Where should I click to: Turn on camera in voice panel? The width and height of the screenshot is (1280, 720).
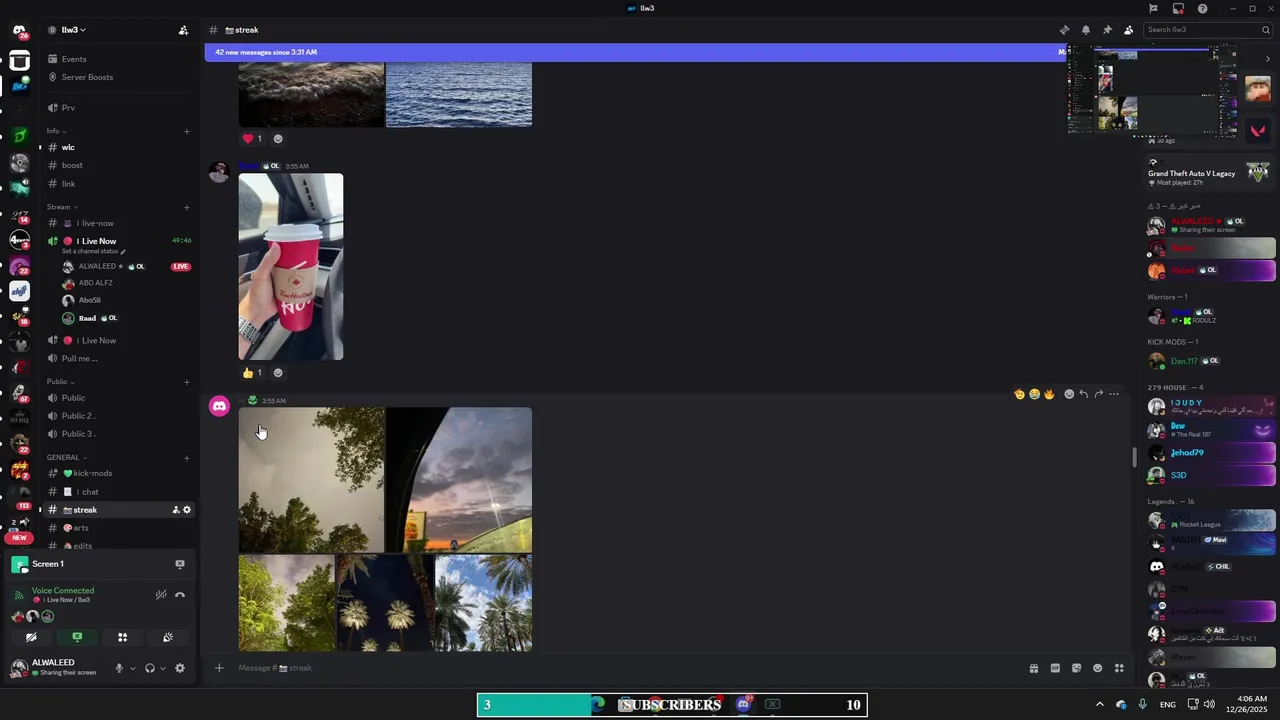[31, 637]
